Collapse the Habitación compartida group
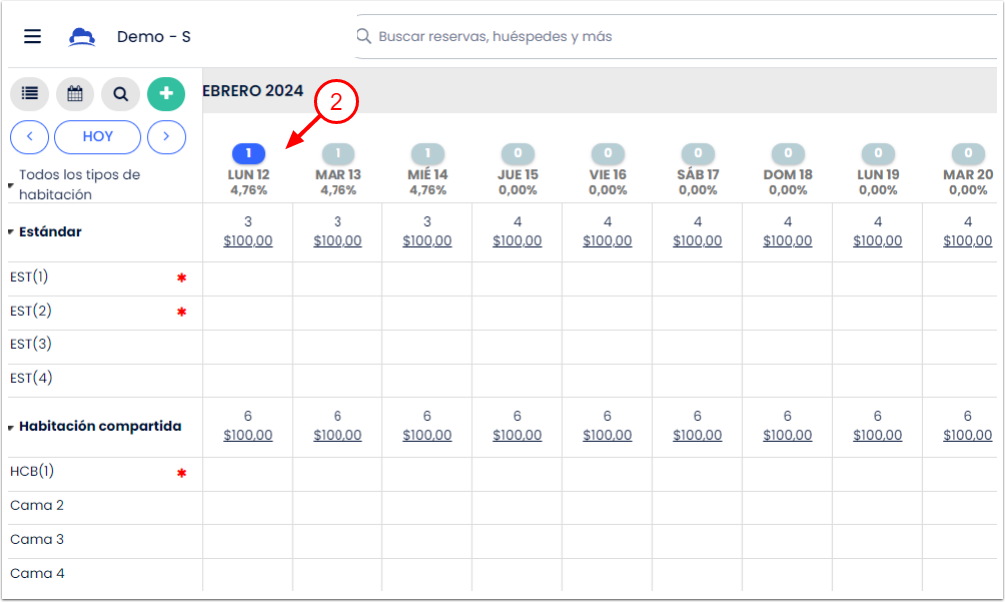 [x=11, y=425]
